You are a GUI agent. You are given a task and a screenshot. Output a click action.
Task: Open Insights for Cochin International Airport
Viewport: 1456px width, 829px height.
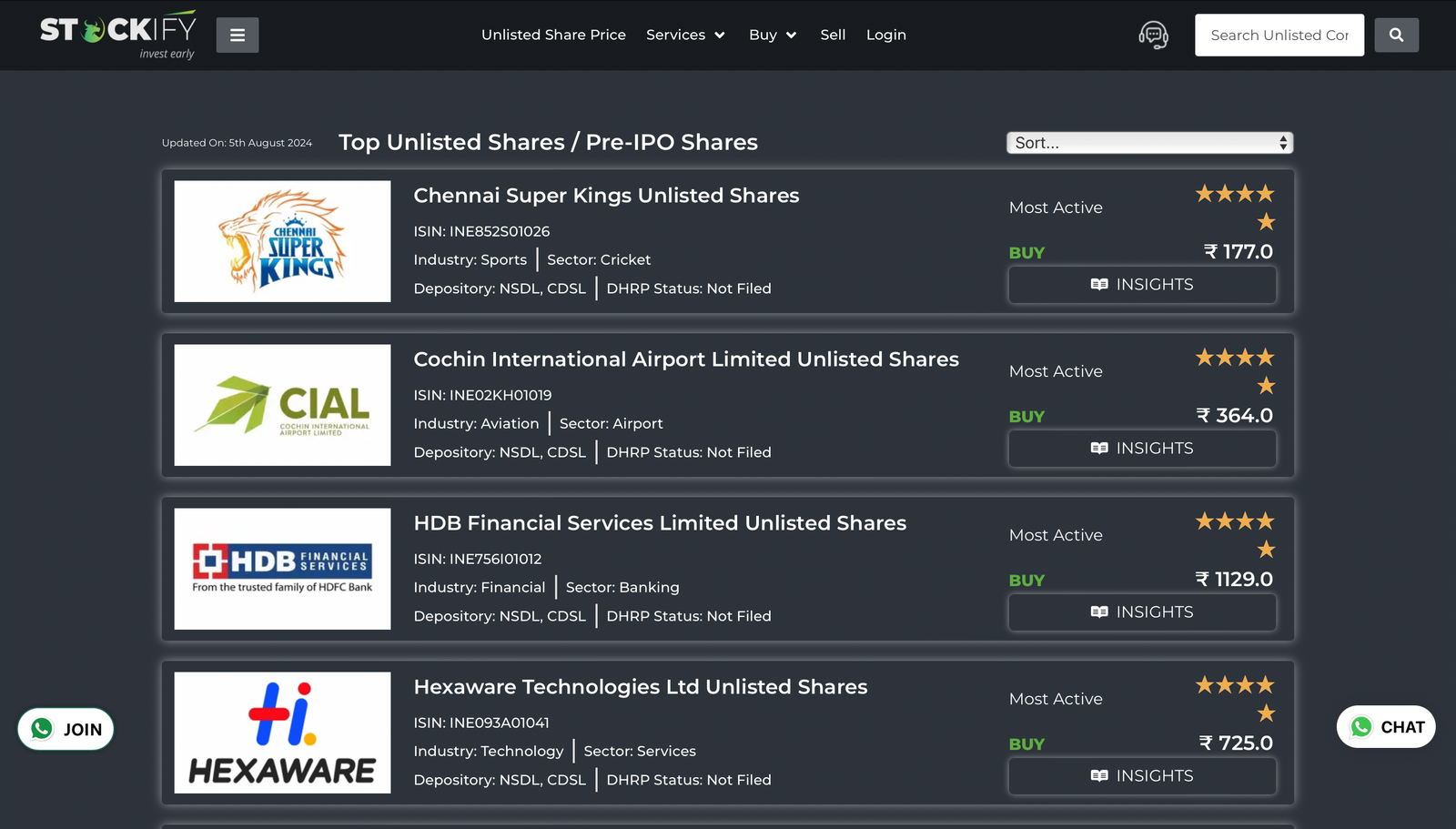pyautogui.click(x=1142, y=449)
